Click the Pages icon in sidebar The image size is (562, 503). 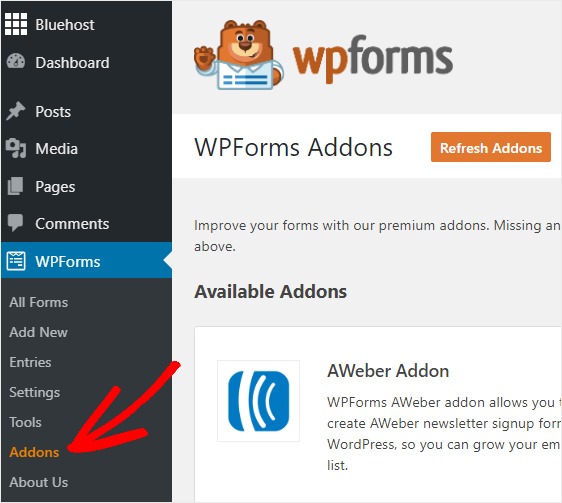click(x=15, y=186)
